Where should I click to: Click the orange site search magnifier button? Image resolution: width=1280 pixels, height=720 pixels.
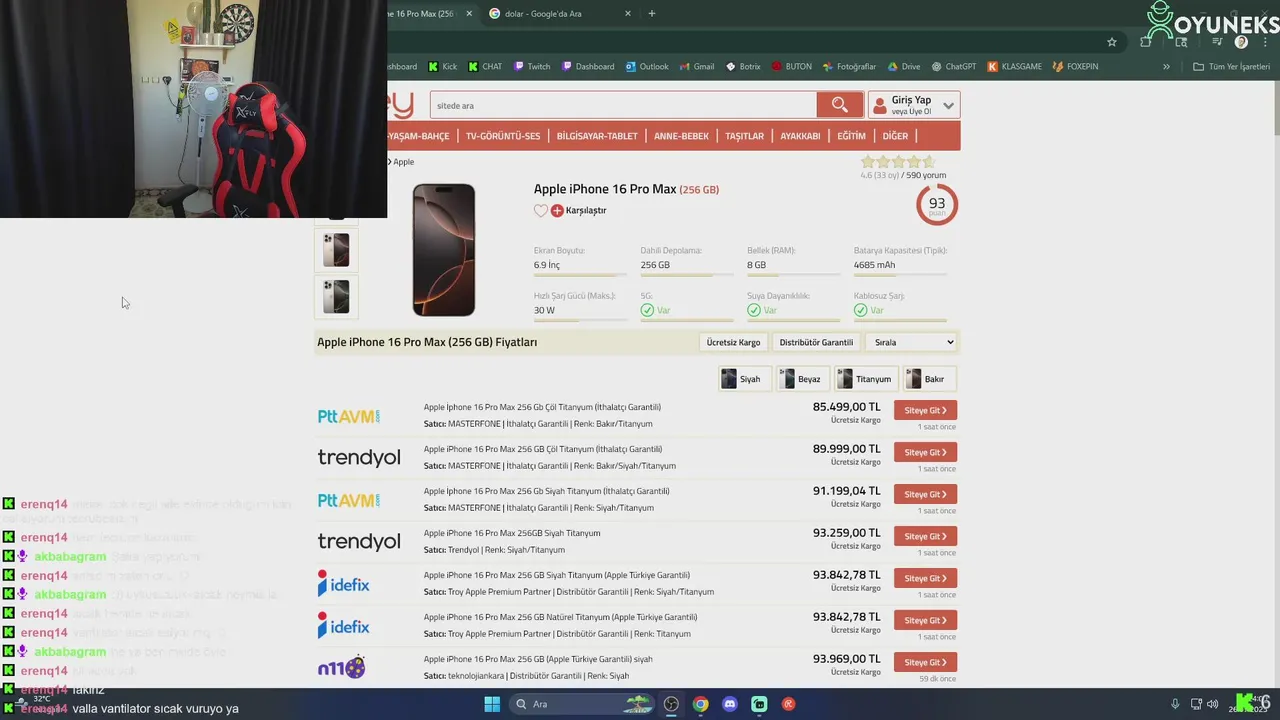840,105
